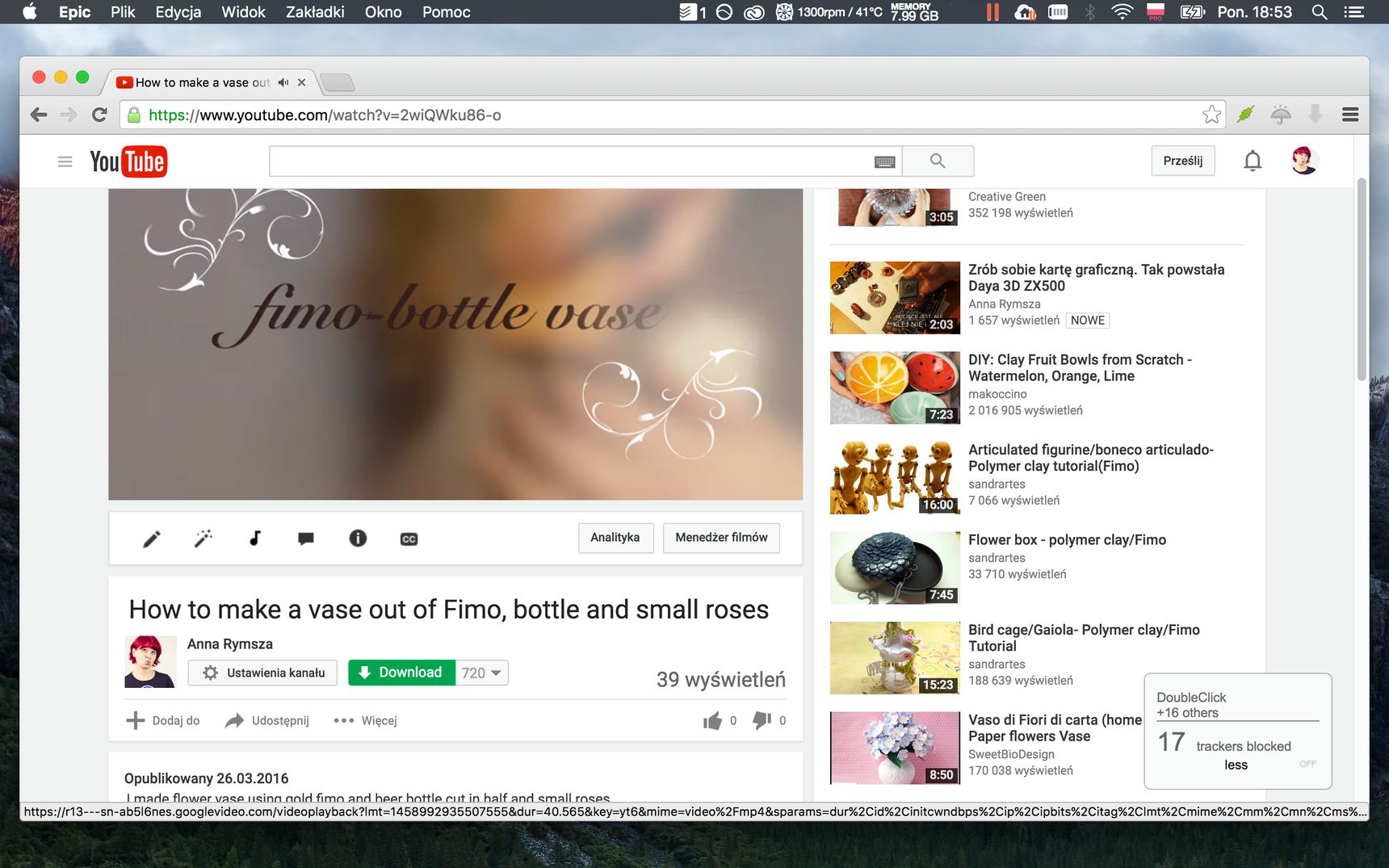Click the umbrella privacy extension icon
Viewport: 1389px width, 868px height.
pyautogui.click(x=1281, y=115)
